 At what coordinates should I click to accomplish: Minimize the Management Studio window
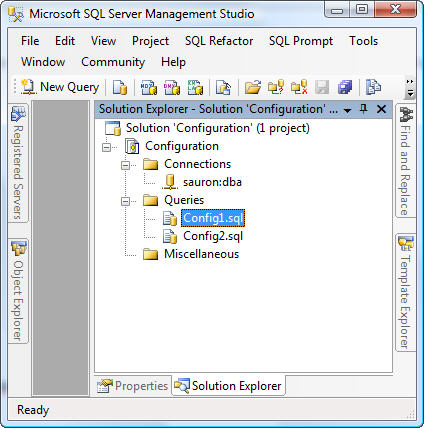[x=337, y=10]
